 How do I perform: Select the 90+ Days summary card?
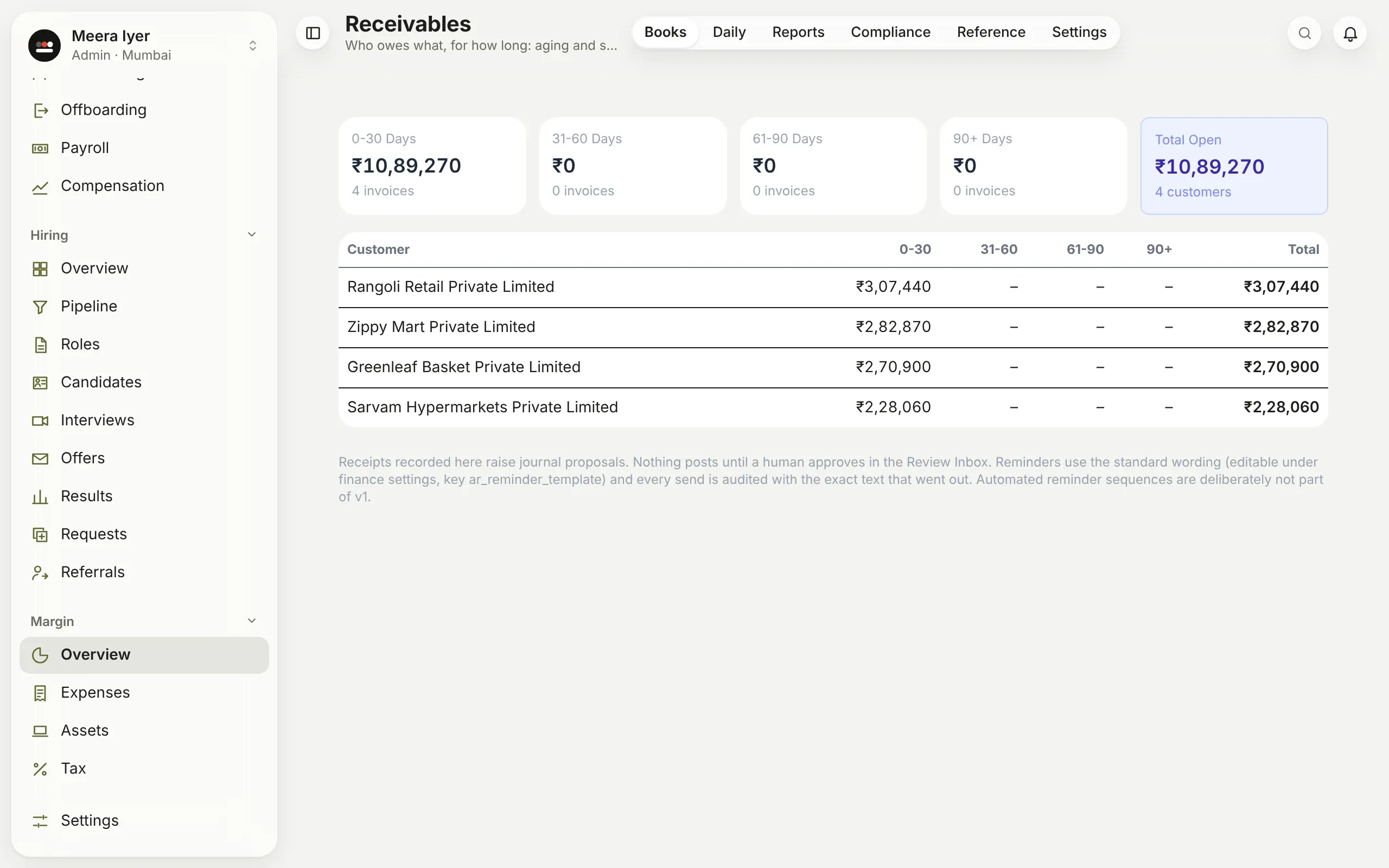pyautogui.click(x=1033, y=166)
